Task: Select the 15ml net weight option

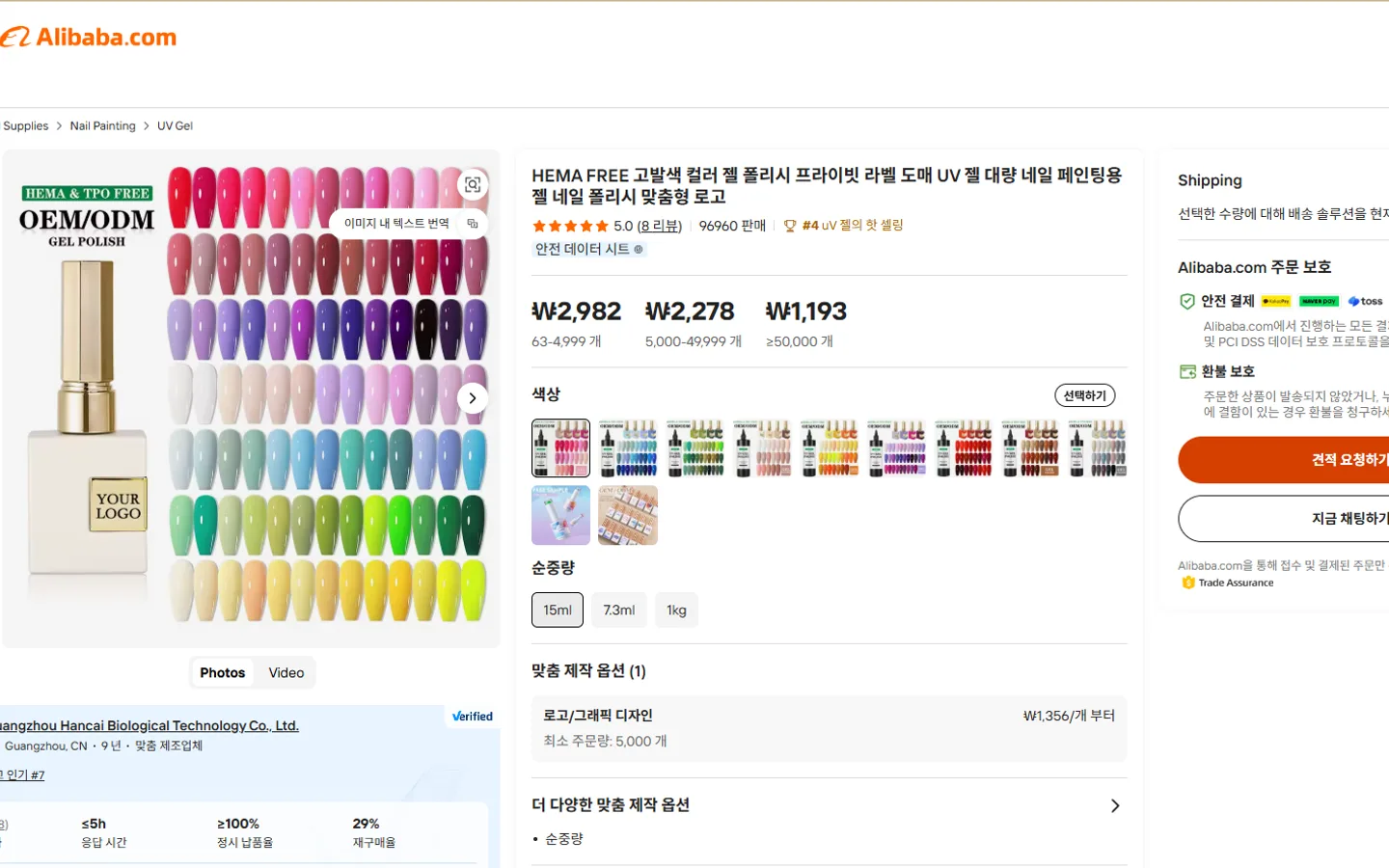Action: [x=558, y=610]
